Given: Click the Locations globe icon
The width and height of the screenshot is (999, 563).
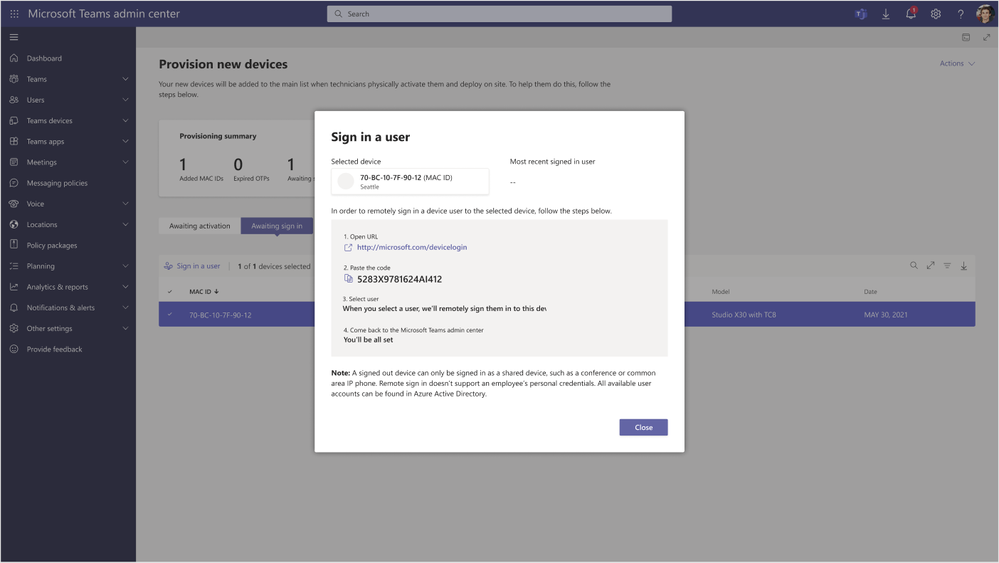Looking at the screenshot, I should click(14, 224).
